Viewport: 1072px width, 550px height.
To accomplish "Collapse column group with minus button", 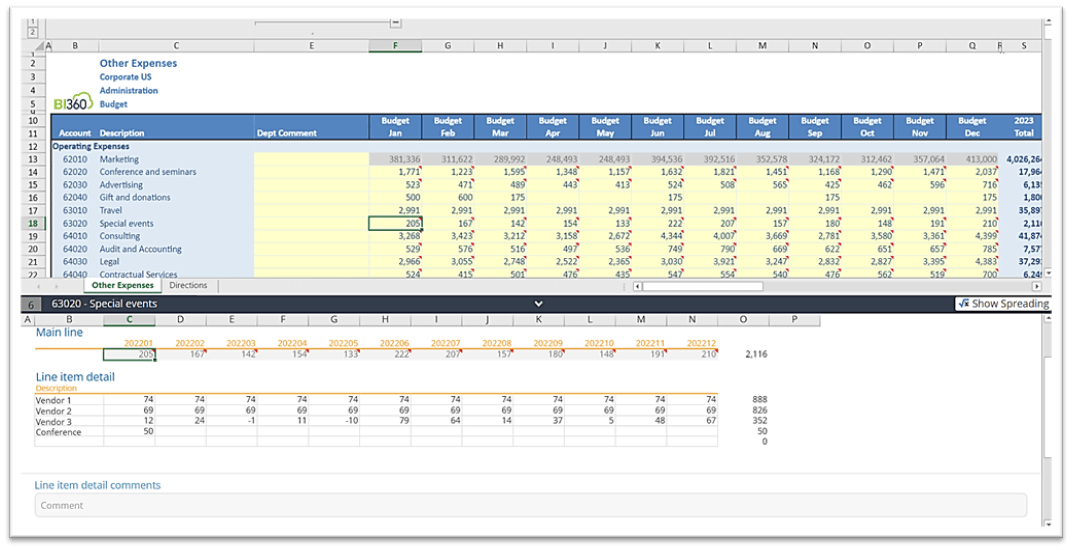I will pos(395,22).
